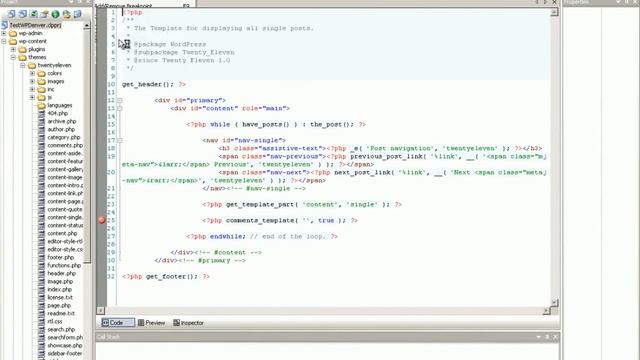Collapse the wp-content folder node
640x360 pixels.
click(4, 41)
